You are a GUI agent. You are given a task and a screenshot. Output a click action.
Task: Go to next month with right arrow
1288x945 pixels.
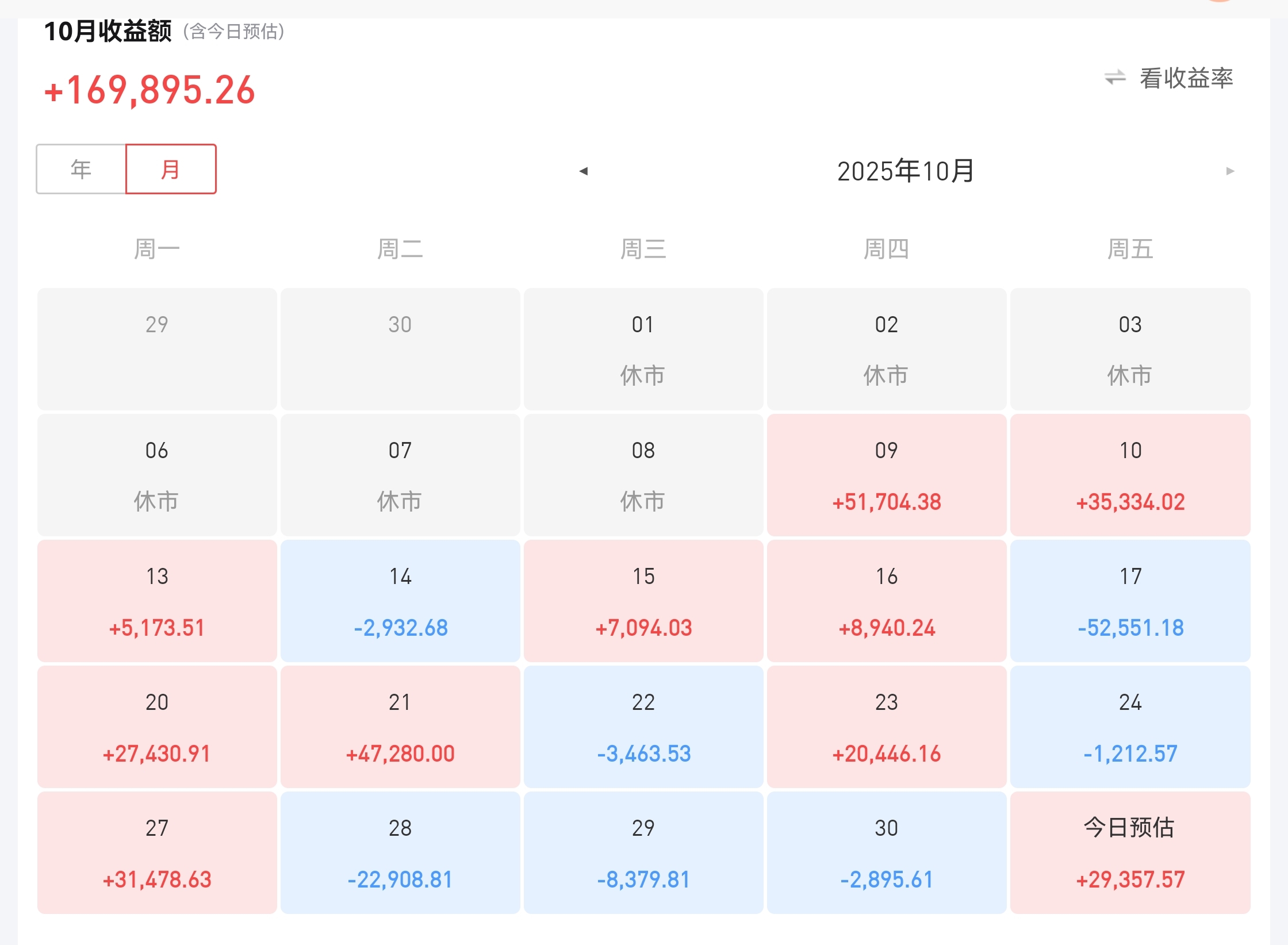pyautogui.click(x=1230, y=171)
